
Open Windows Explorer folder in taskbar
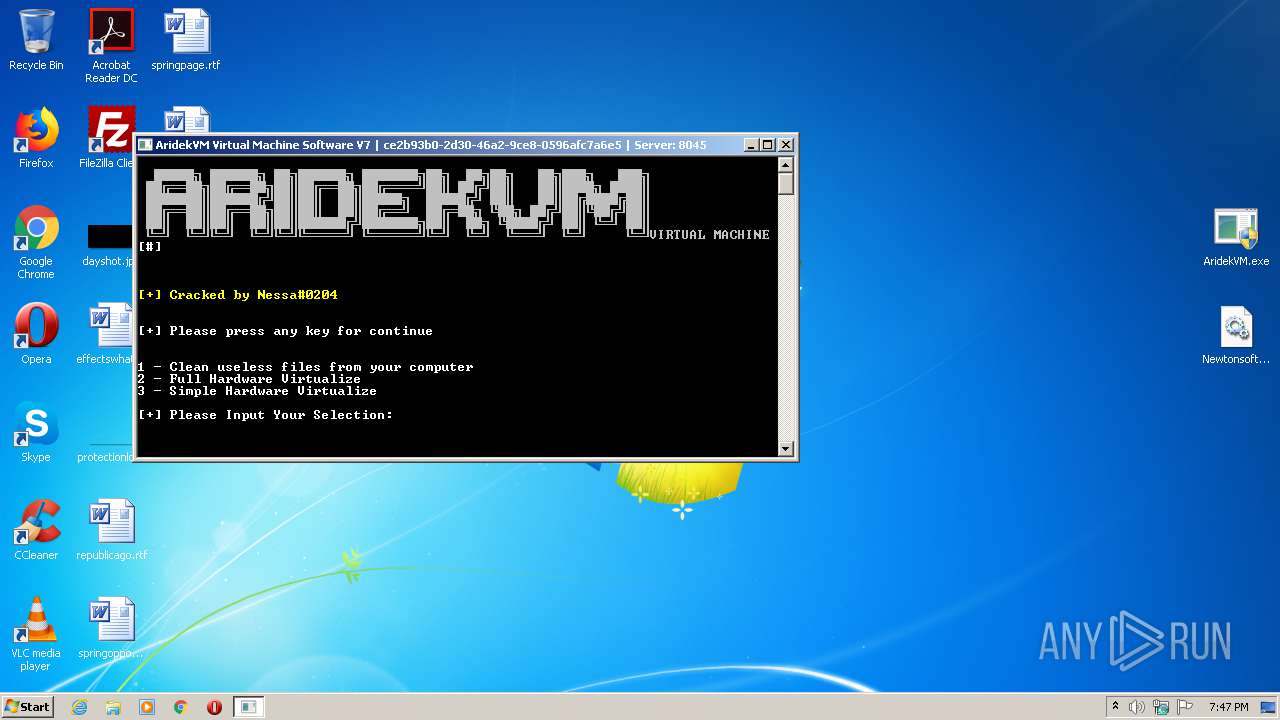point(113,707)
